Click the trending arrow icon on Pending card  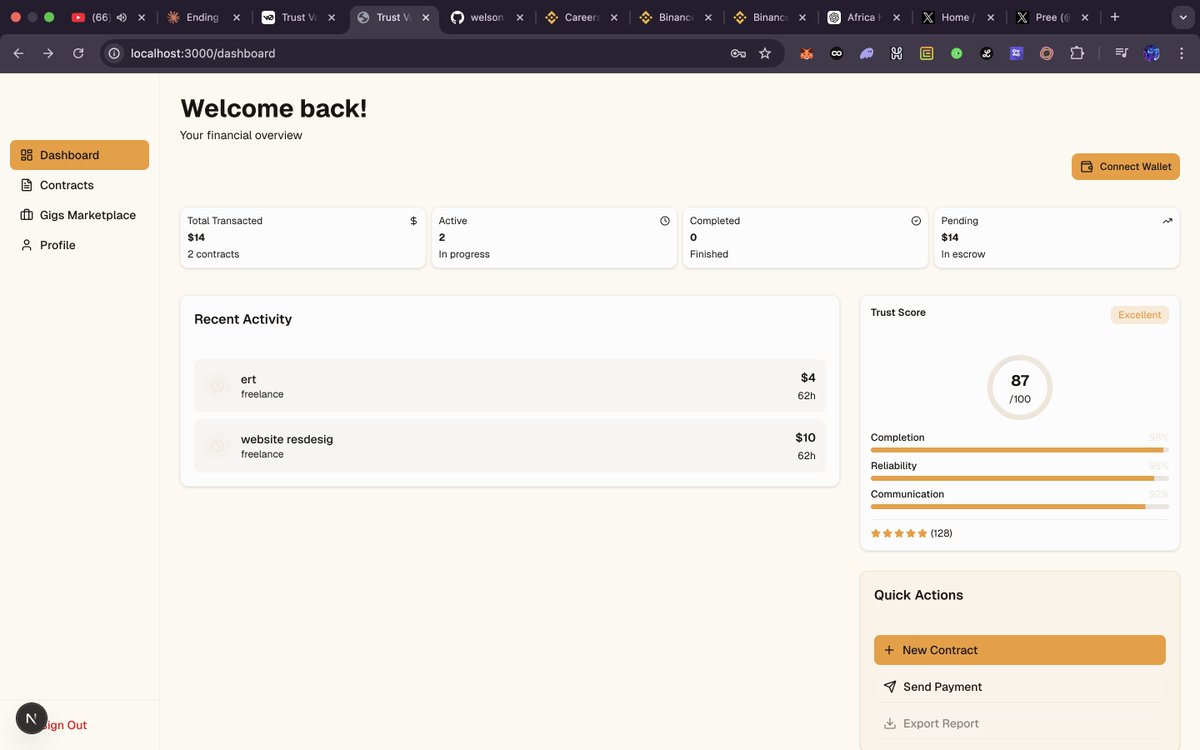click(x=1167, y=221)
